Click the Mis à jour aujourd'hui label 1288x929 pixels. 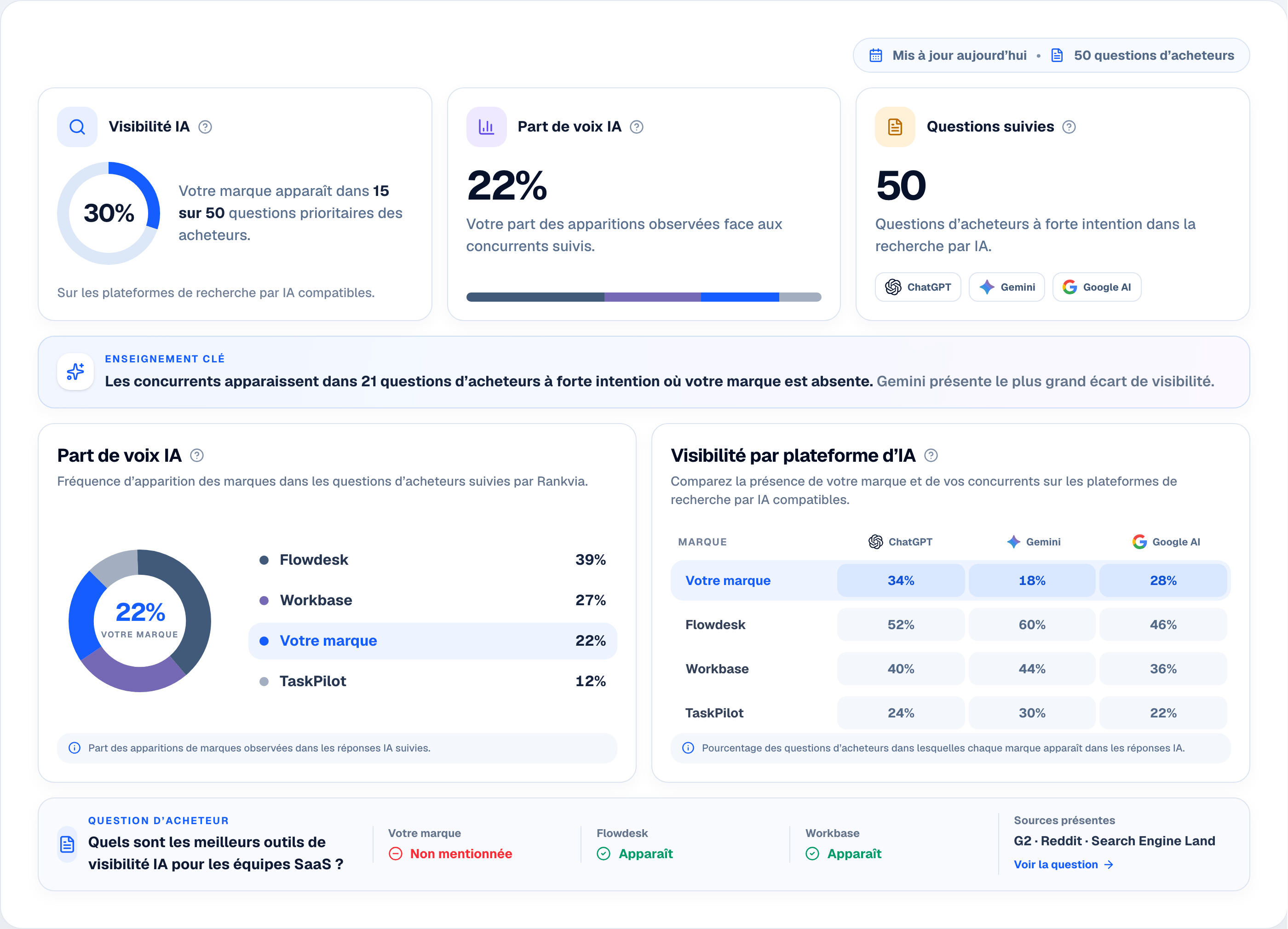point(959,55)
